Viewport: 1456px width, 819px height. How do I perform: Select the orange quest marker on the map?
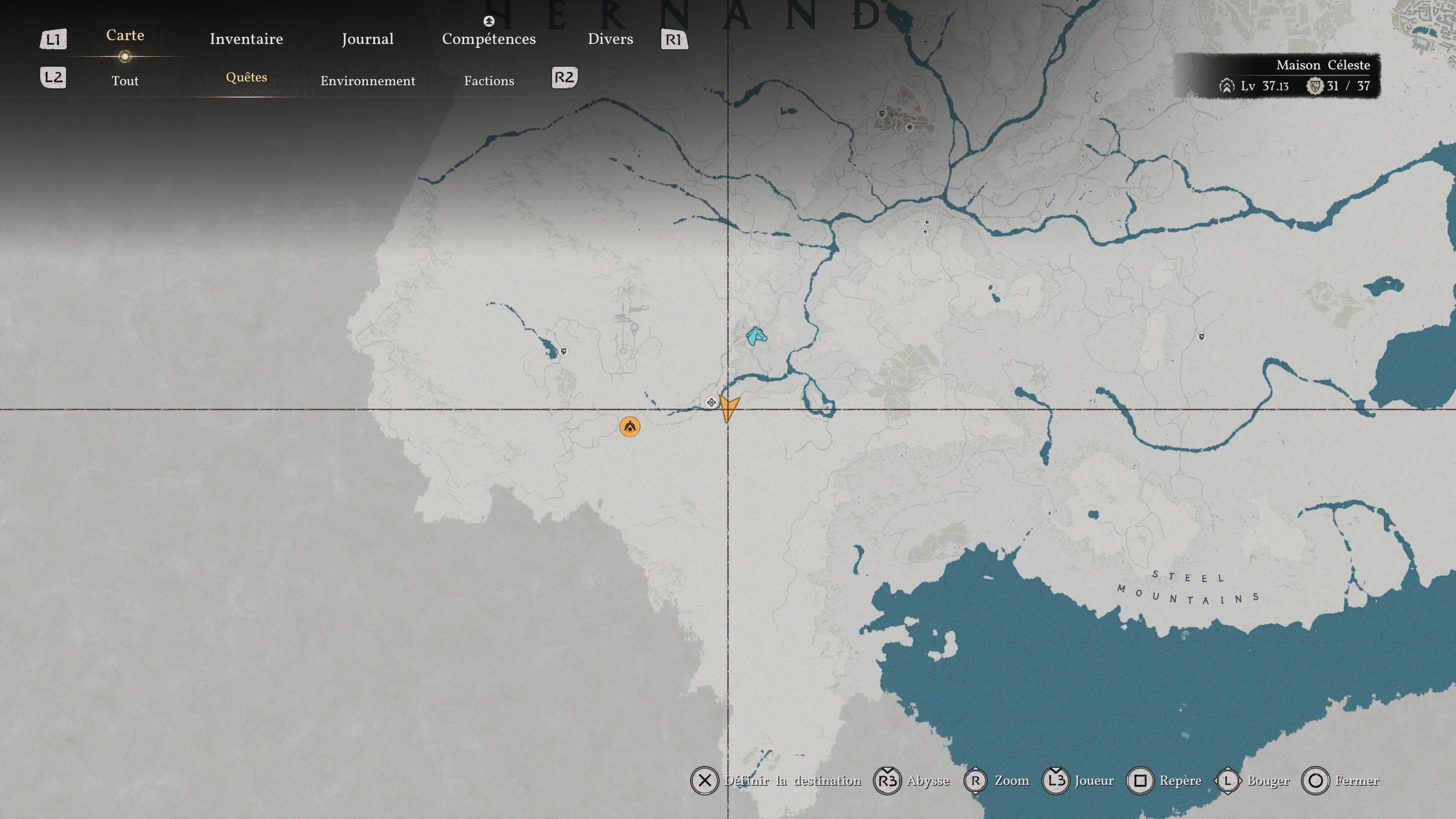point(630,426)
